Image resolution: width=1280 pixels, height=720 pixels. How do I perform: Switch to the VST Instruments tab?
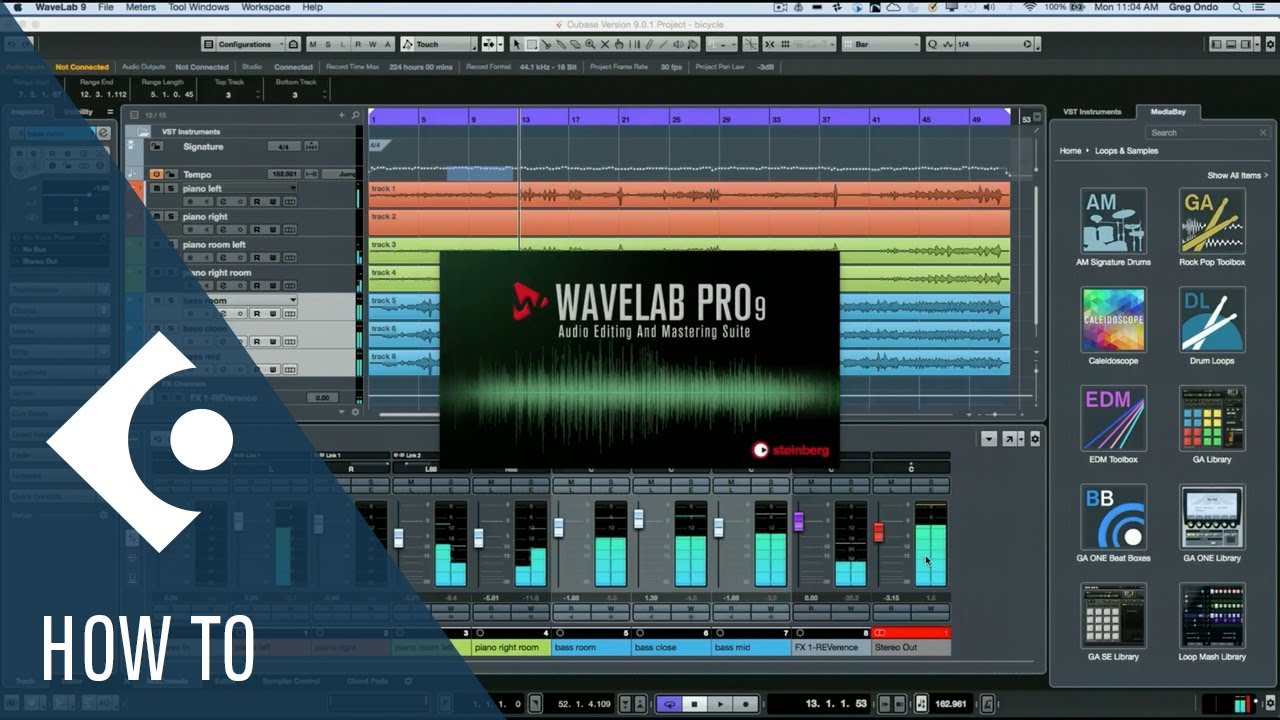[1092, 112]
